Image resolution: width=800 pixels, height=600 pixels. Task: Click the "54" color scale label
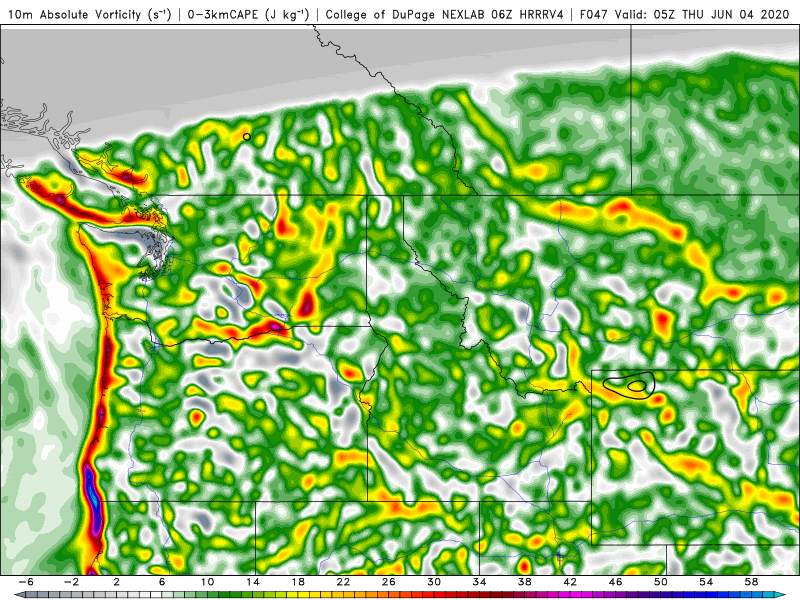[706, 582]
